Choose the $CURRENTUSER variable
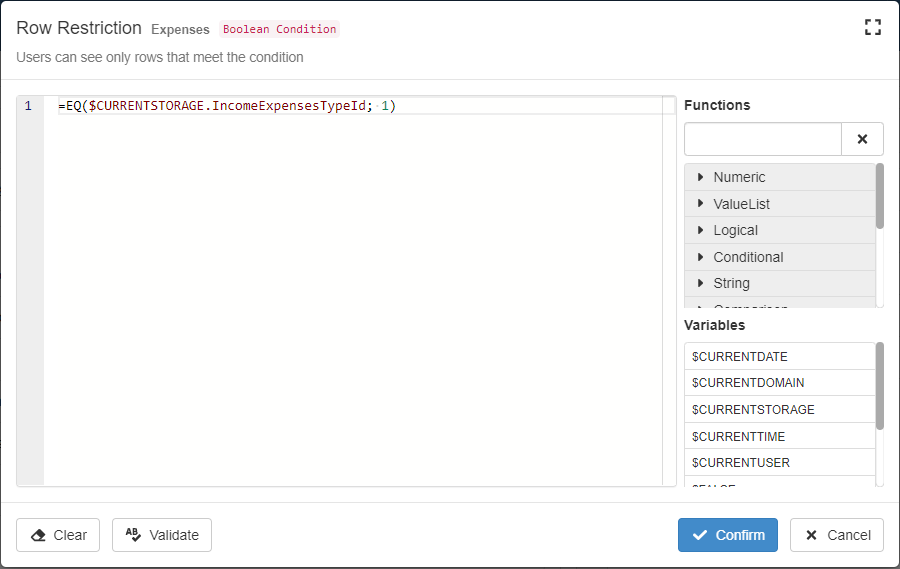The width and height of the screenshot is (900, 569). coord(740,463)
